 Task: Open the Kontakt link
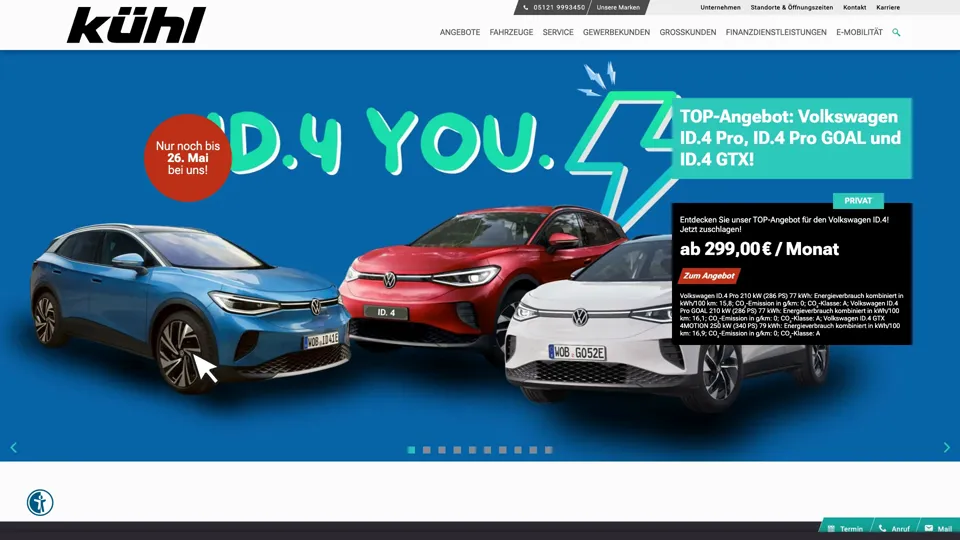pyautogui.click(x=854, y=7)
